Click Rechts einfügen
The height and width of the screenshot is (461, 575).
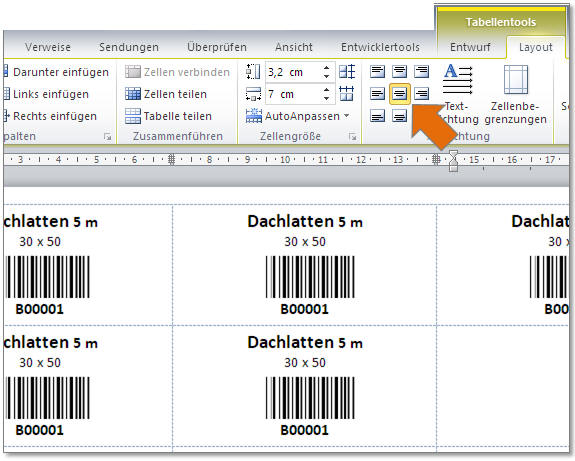(x=51, y=116)
